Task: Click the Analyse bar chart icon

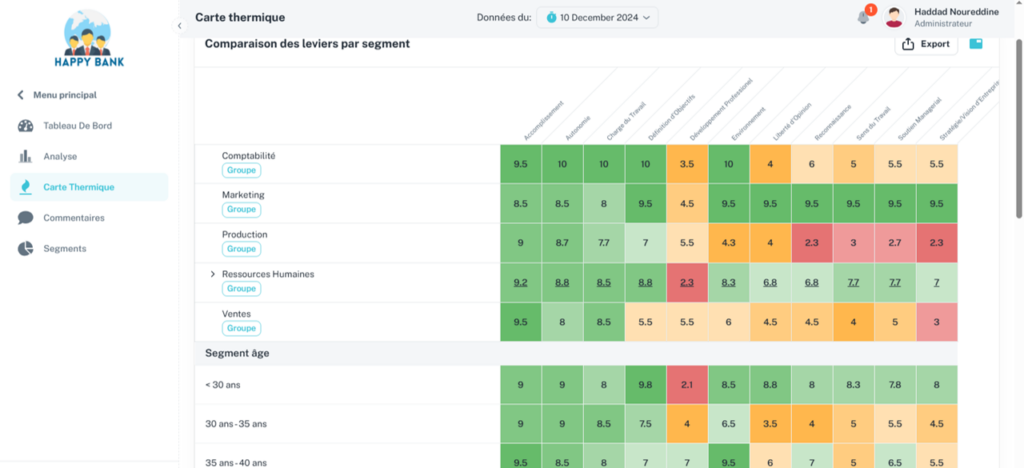Action: (25, 157)
